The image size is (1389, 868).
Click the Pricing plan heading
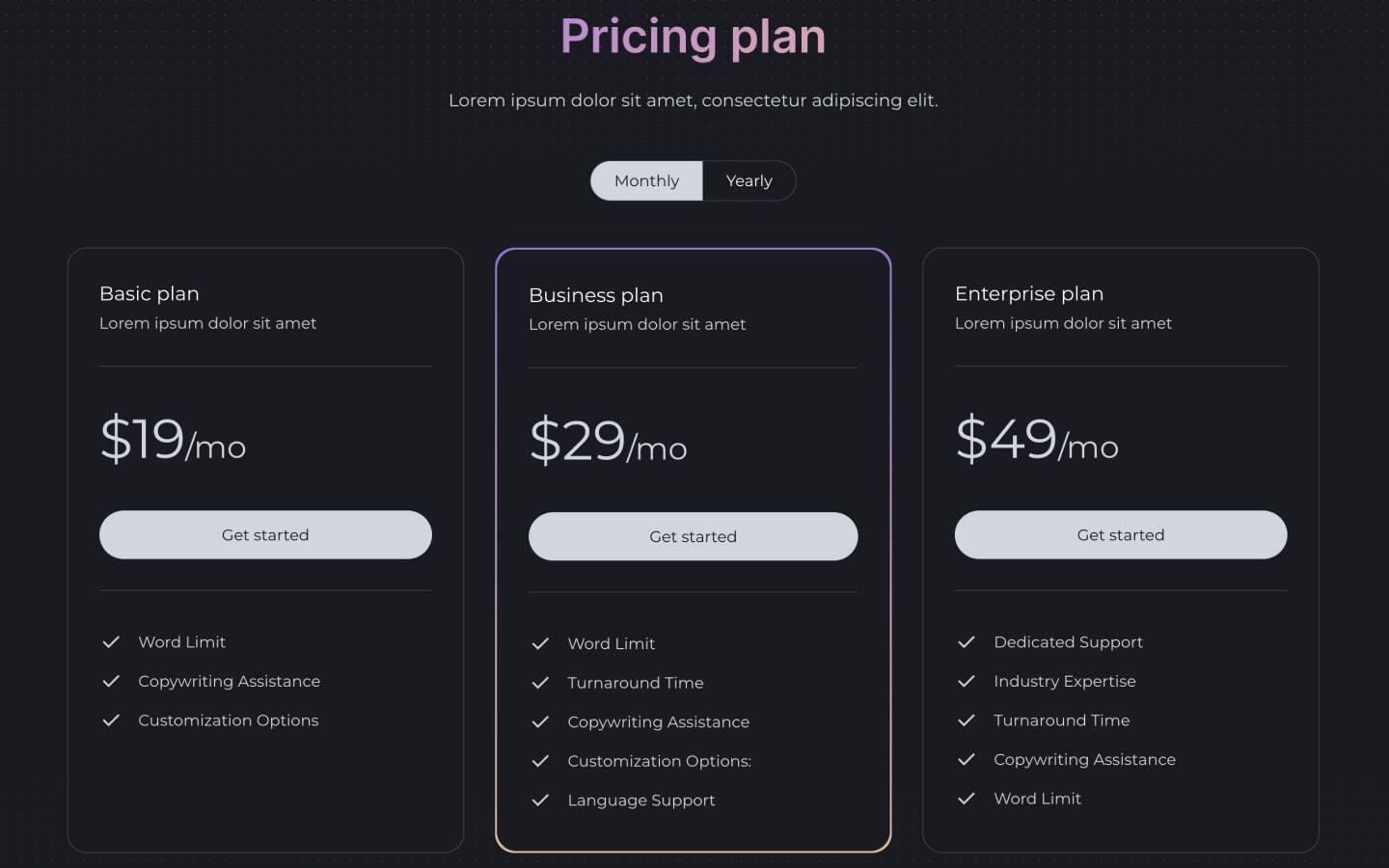[693, 37]
